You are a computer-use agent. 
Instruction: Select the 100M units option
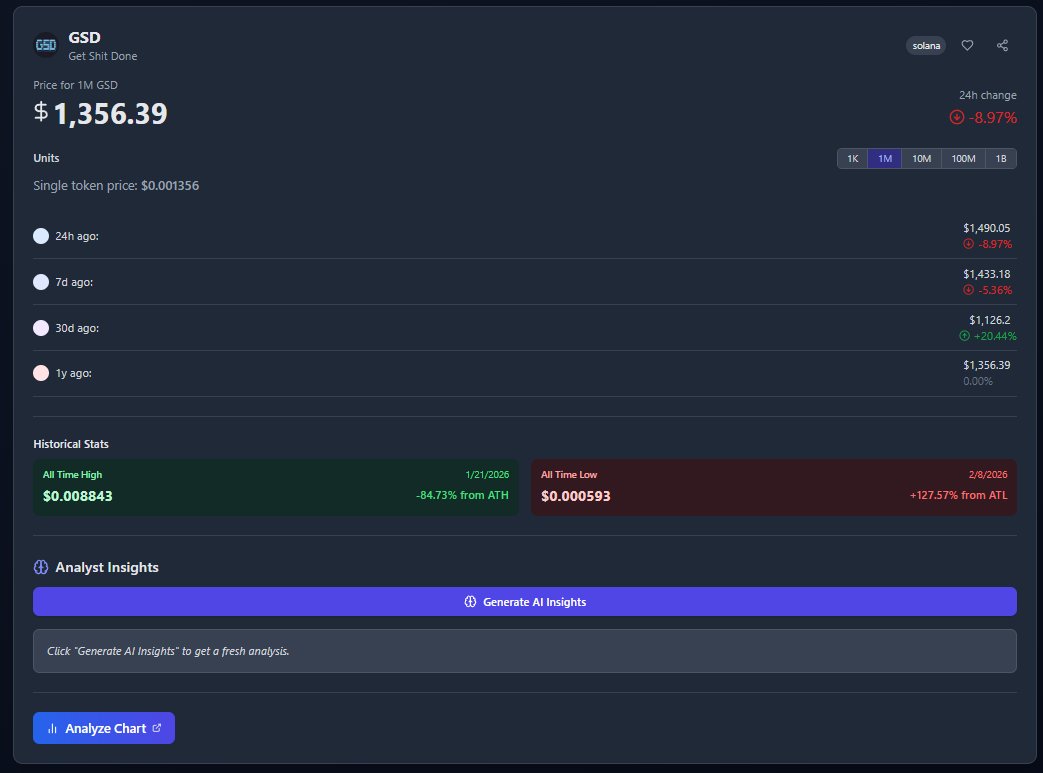[963, 158]
